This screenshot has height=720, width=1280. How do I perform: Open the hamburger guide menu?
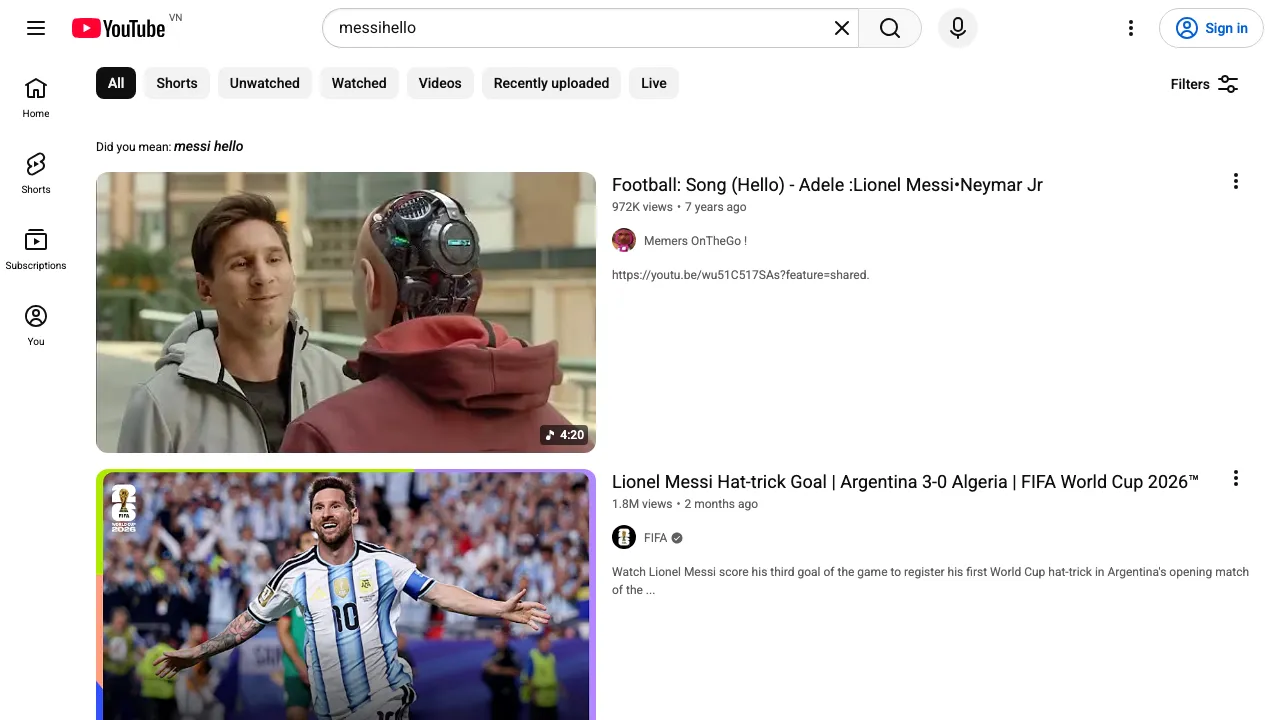36,28
